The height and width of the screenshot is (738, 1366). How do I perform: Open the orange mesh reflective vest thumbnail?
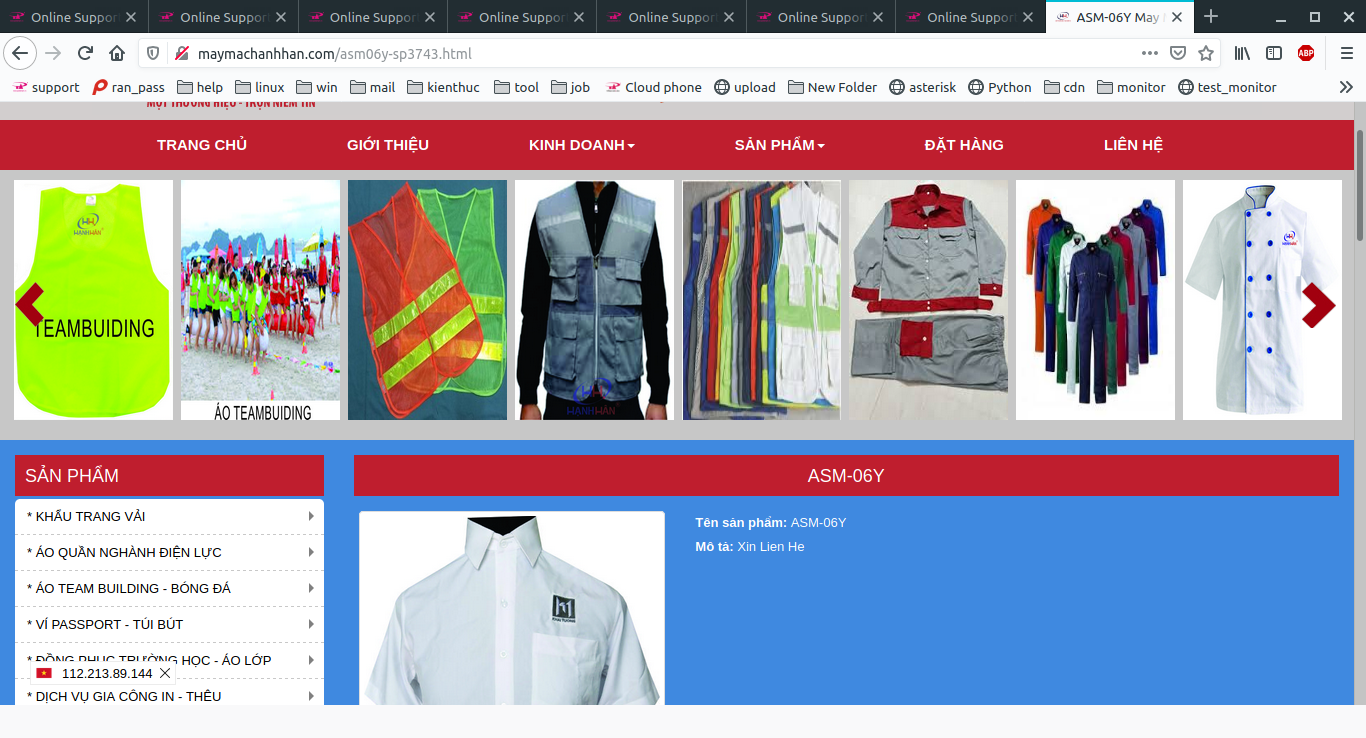coord(427,300)
